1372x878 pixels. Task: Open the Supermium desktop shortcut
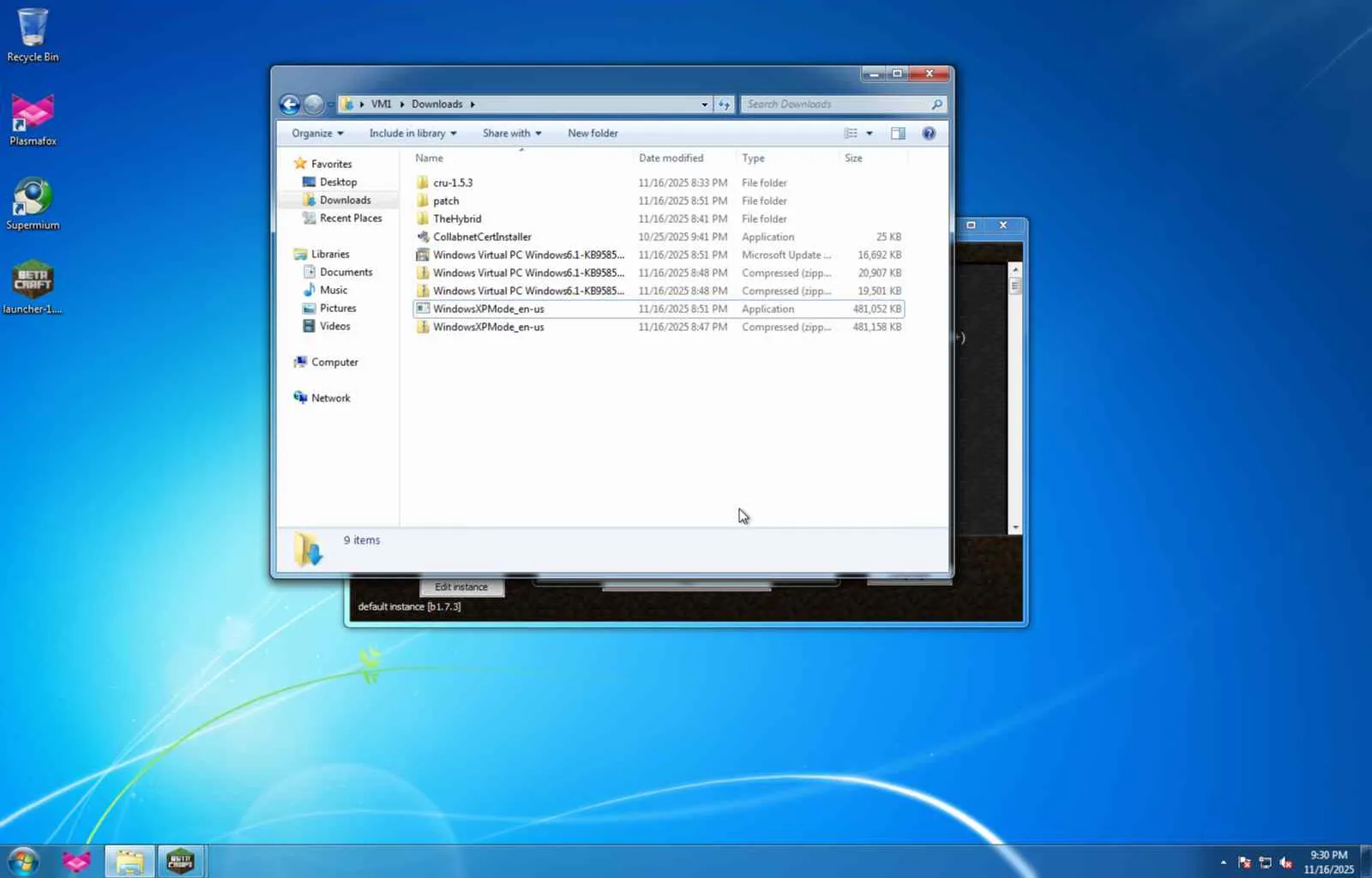(x=33, y=203)
